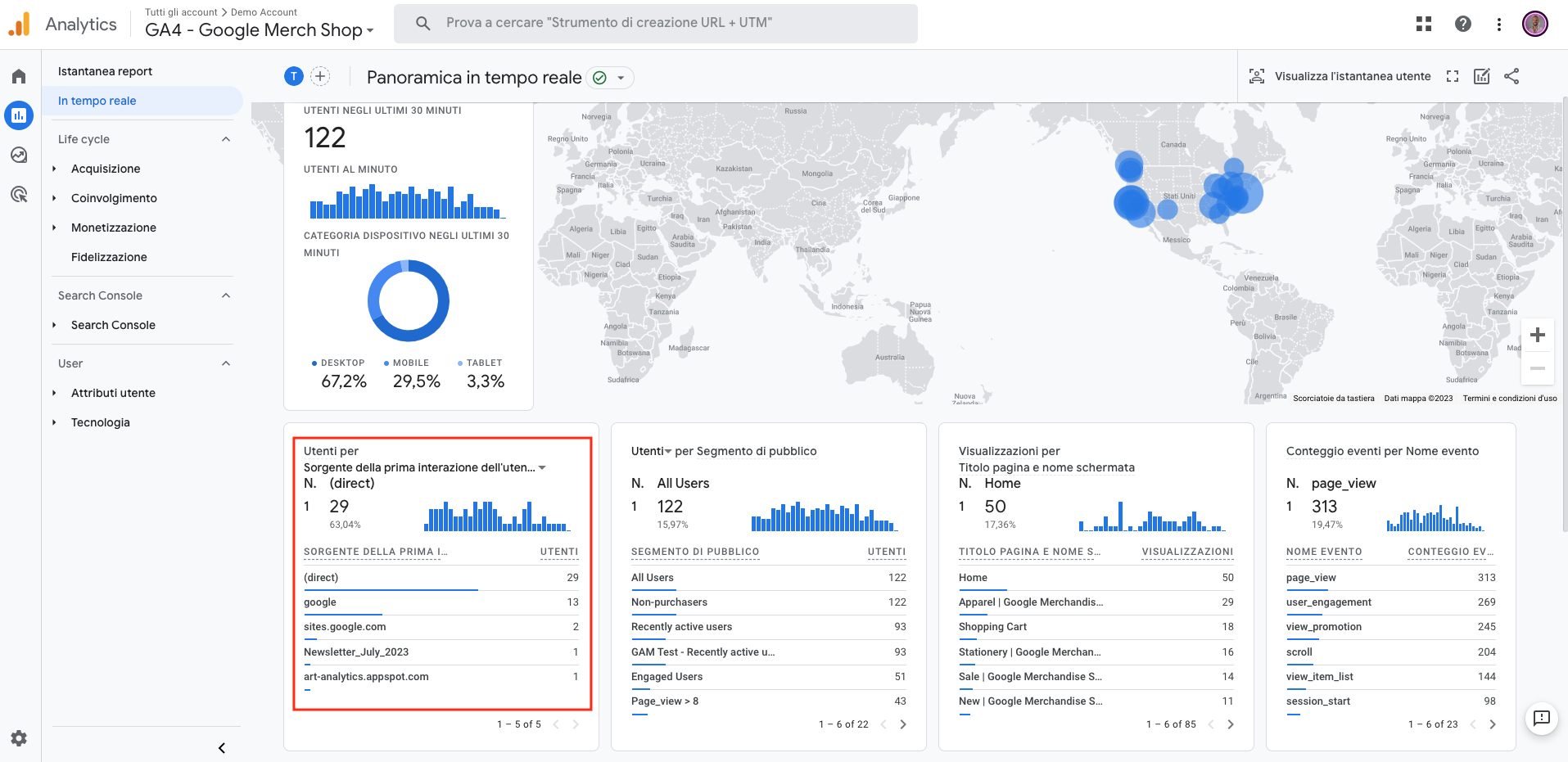
Task: Expand the Tecnologia item
Action: (x=55, y=422)
